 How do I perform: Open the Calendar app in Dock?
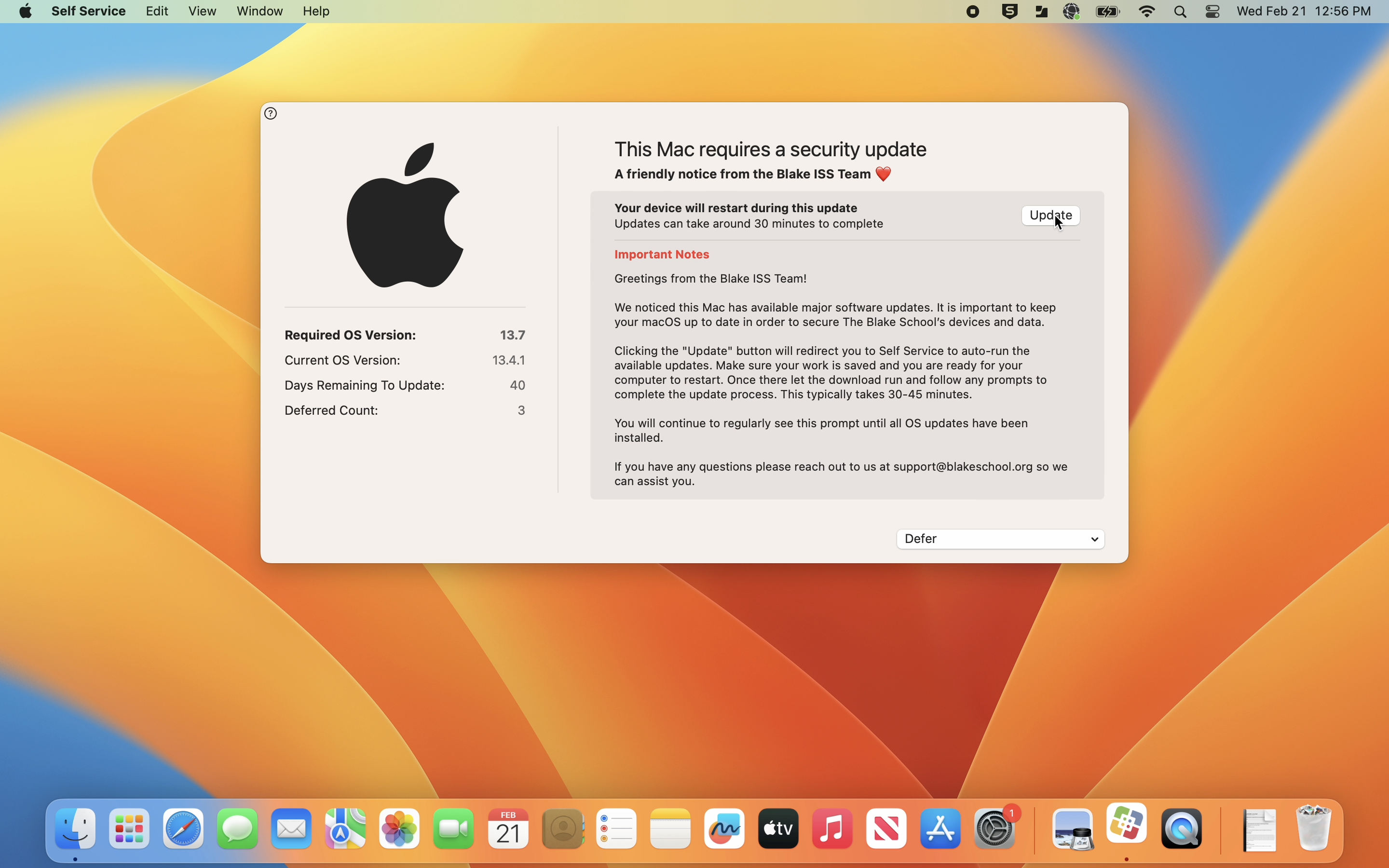coord(508,829)
